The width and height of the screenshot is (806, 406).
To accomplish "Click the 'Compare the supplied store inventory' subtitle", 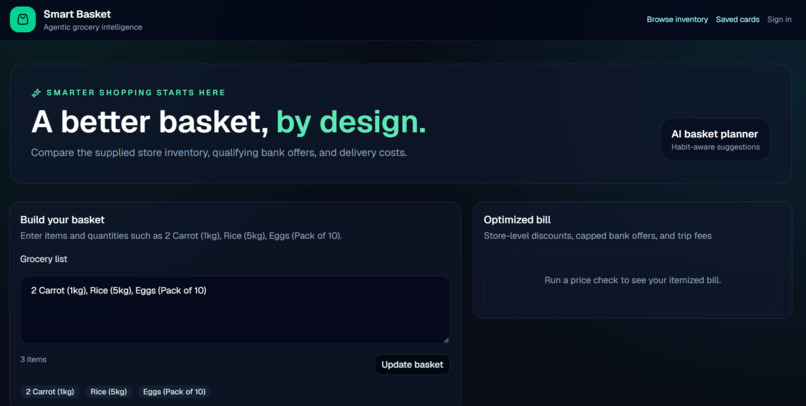I will (x=219, y=153).
